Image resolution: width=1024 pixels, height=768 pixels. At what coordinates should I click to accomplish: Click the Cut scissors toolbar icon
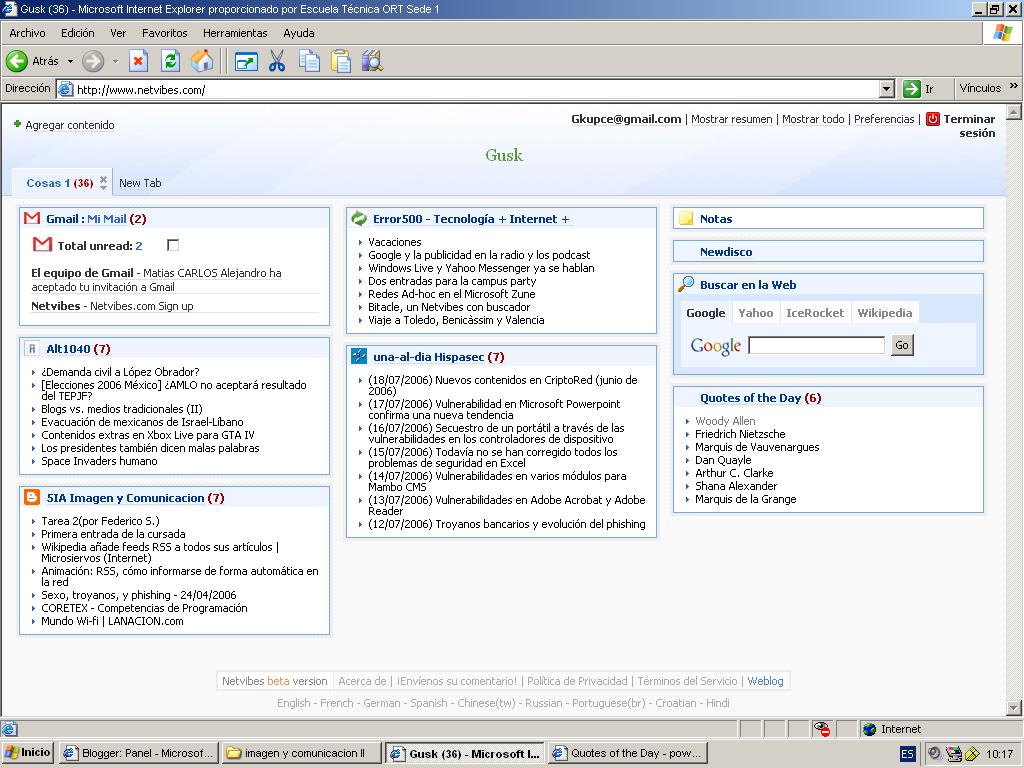tap(277, 61)
